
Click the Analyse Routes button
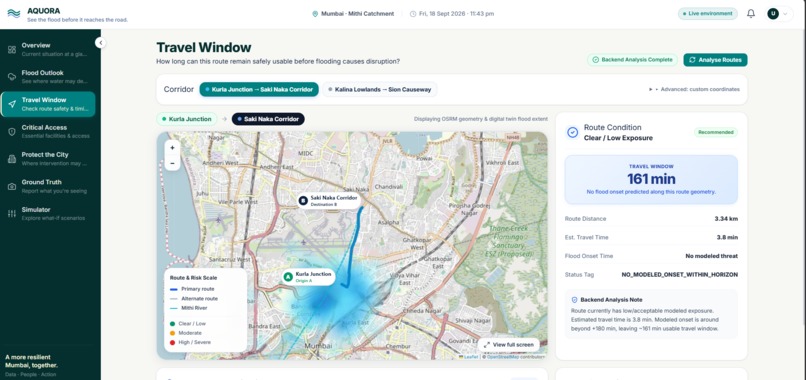point(715,60)
